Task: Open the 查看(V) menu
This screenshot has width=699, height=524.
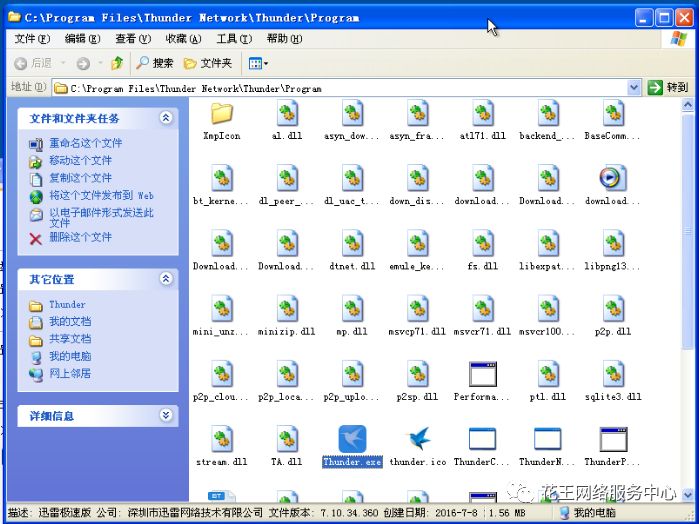Action: tap(132, 38)
